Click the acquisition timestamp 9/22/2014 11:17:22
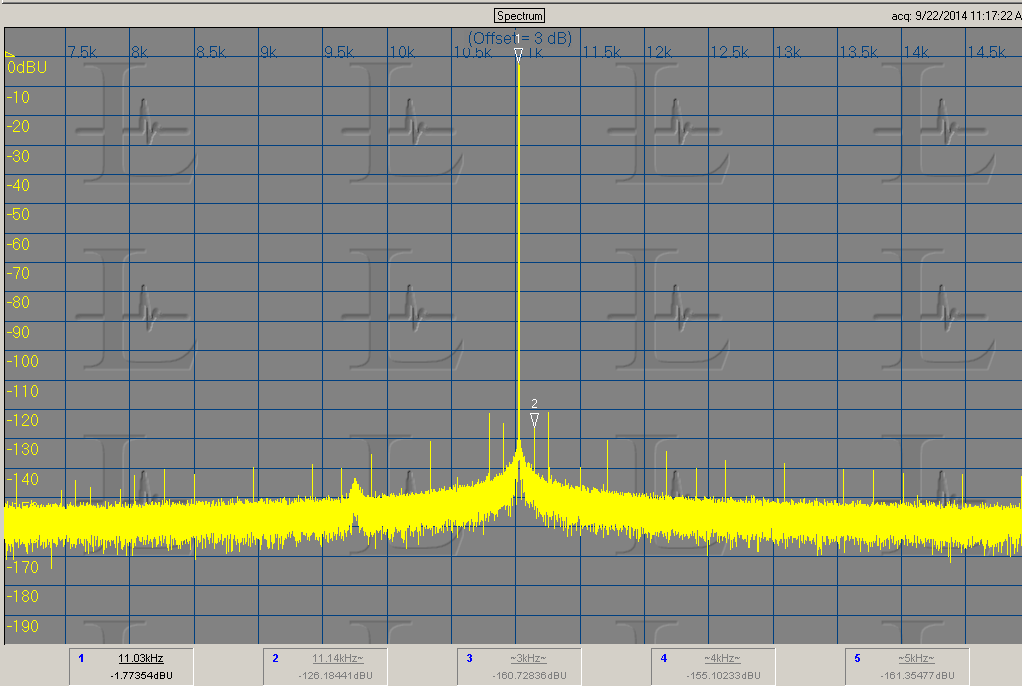 (x=956, y=16)
